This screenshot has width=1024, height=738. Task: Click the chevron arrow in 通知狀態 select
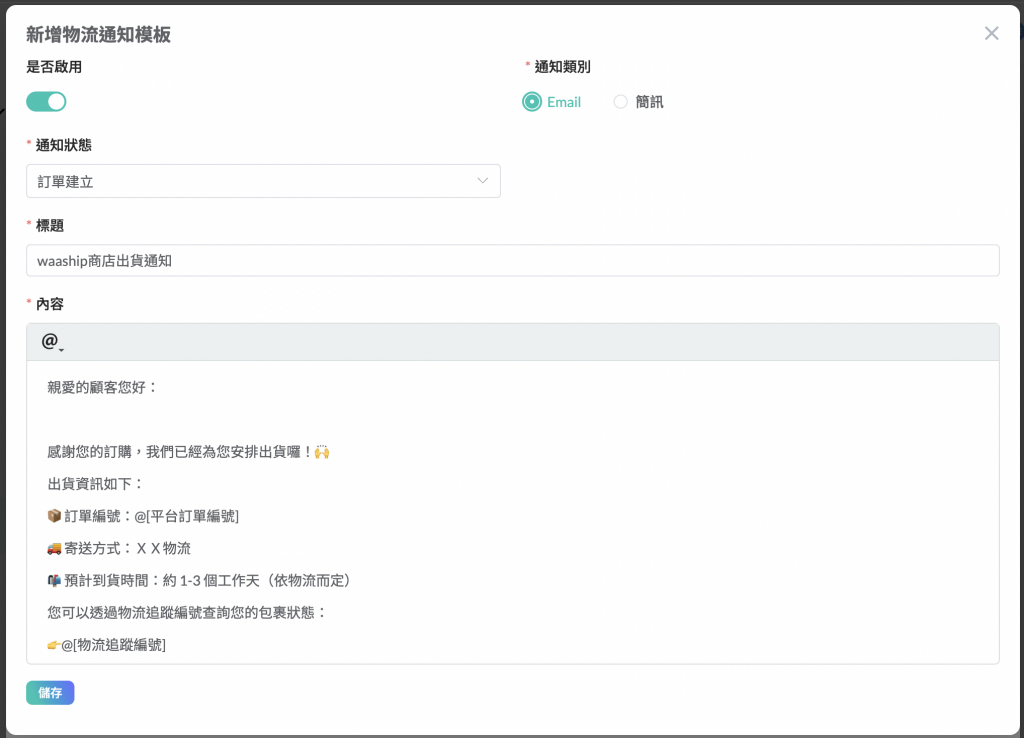(x=483, y=181)
